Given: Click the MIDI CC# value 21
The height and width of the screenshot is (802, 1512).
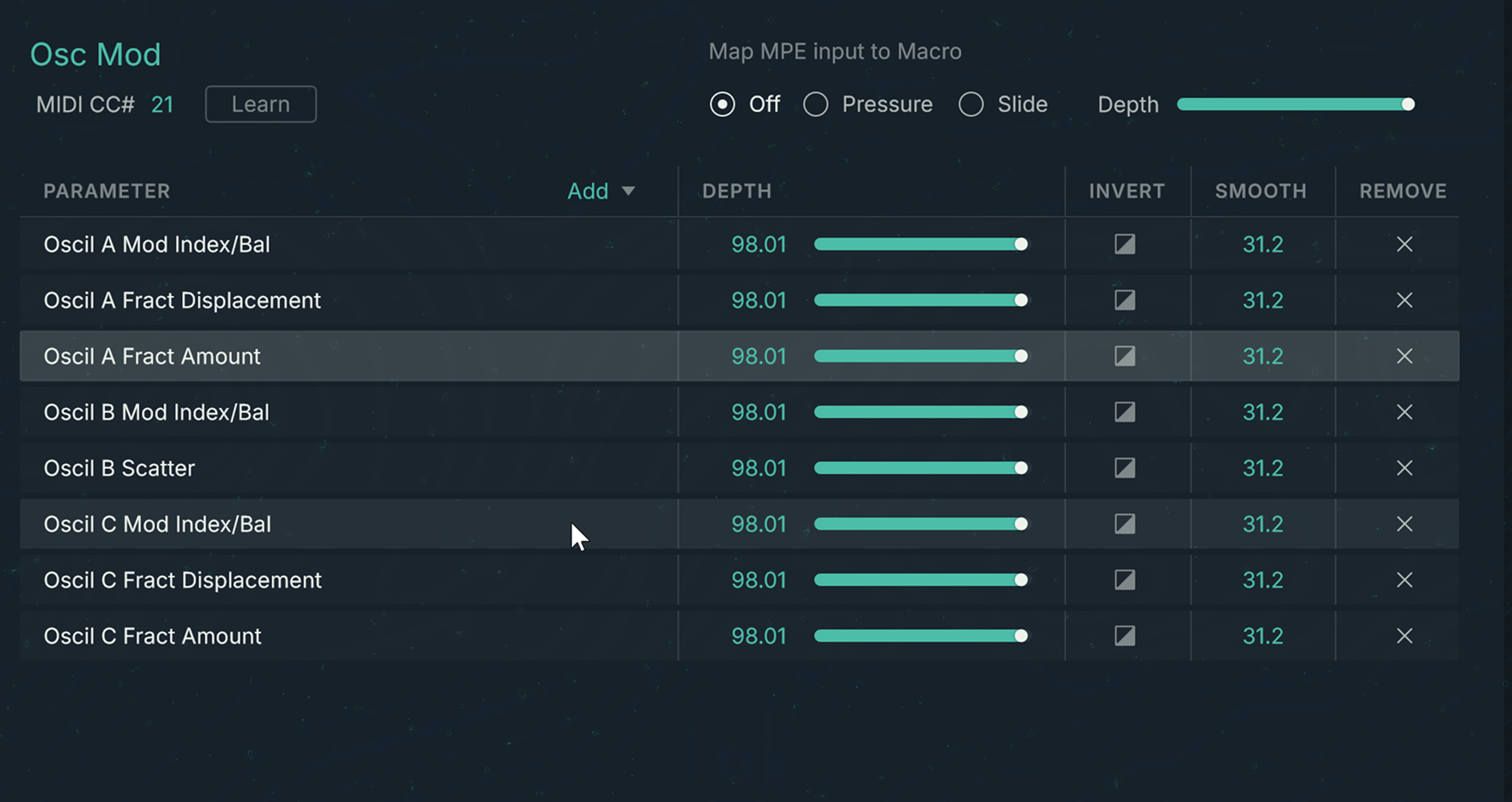Looking at the screenshot, I should (x=162, y=104).
